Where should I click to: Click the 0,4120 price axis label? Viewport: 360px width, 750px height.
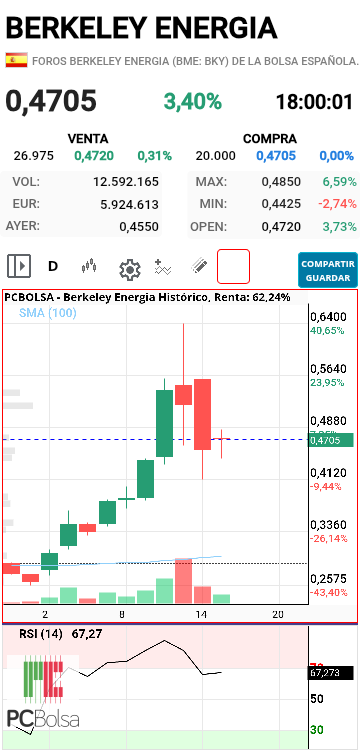[328, 473]
